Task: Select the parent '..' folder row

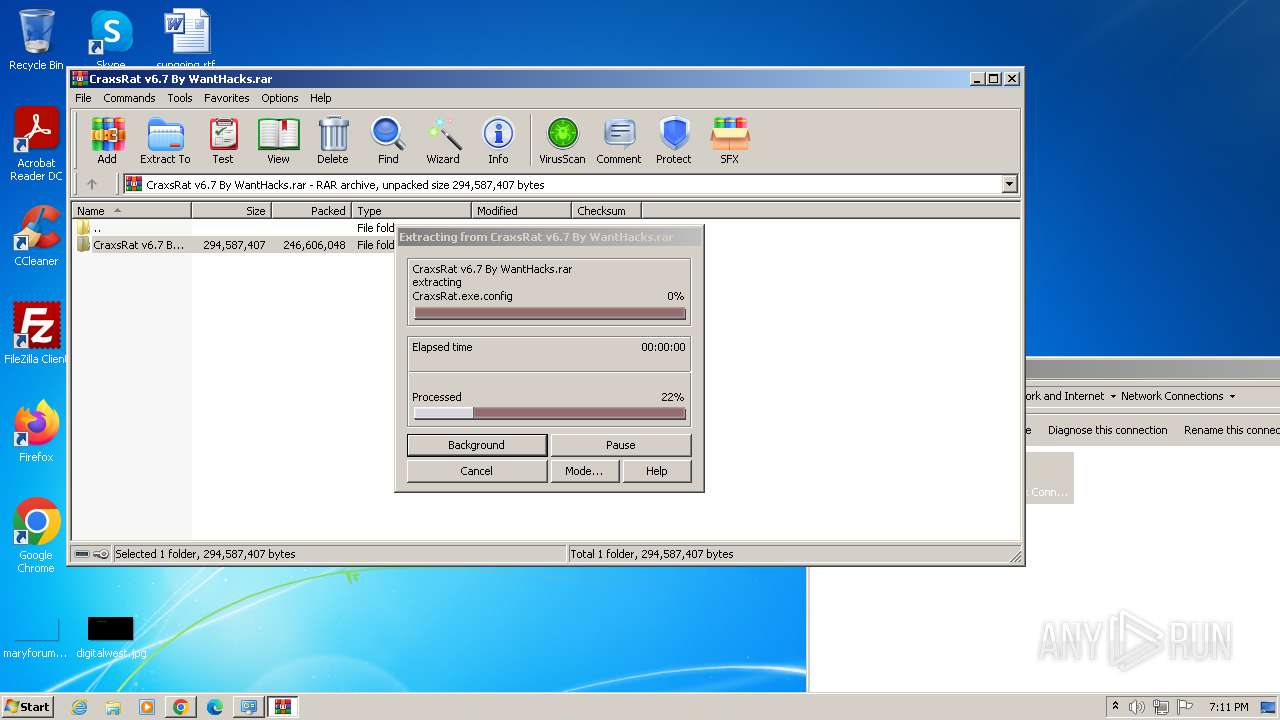Action: click(x=235, y=228)
